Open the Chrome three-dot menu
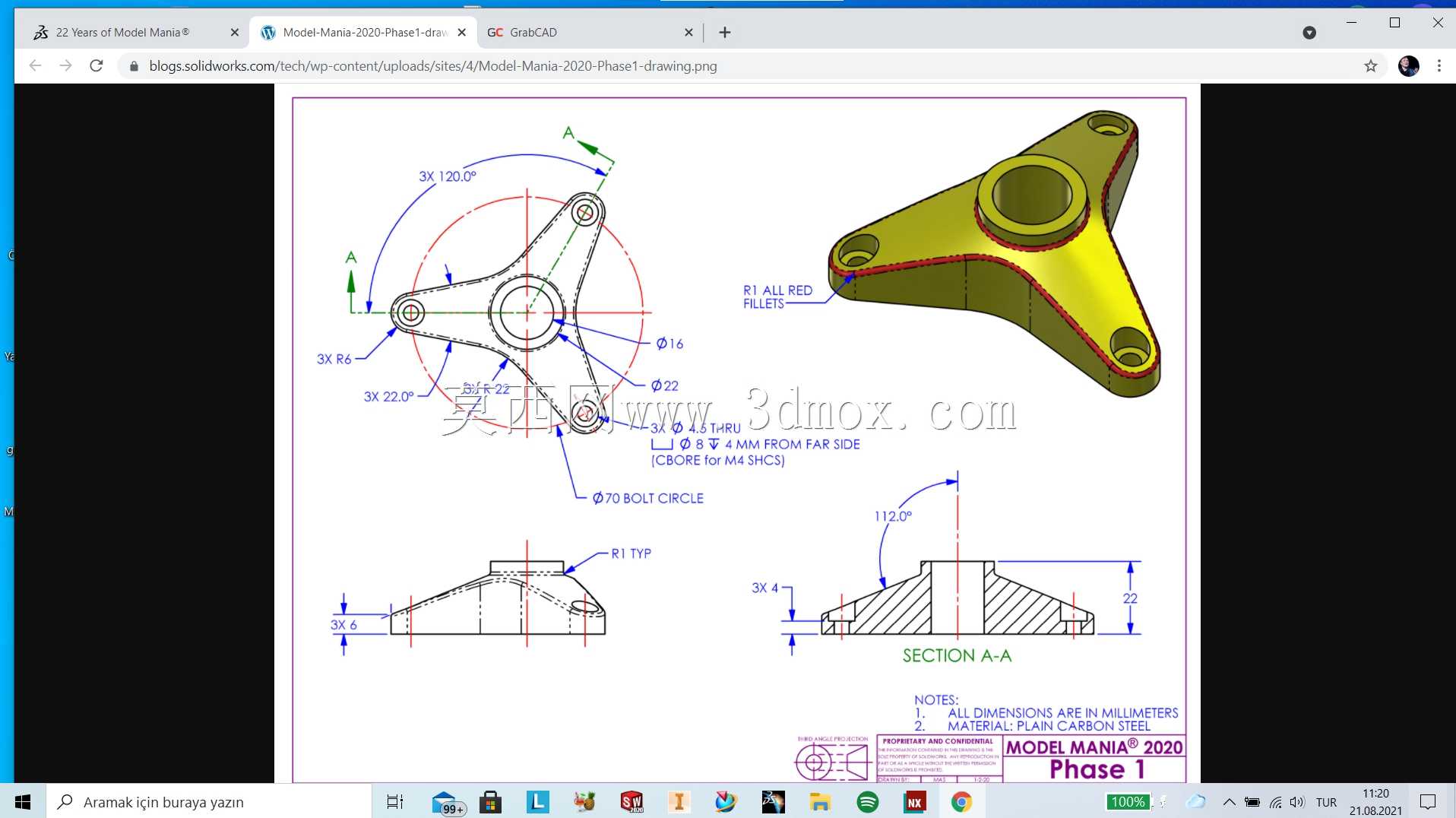The width and height of the screenshot is (1456, 818). click(x=1439, y=66)
